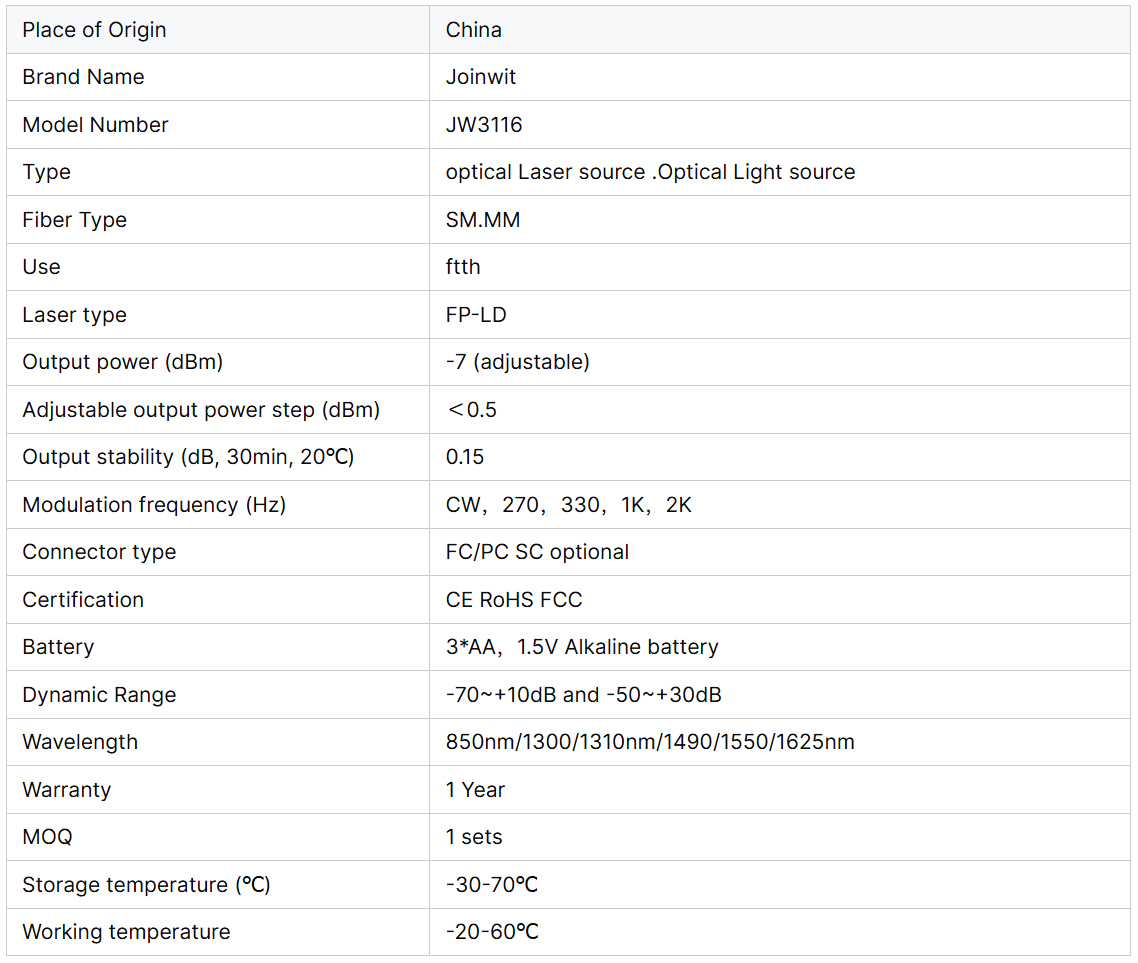Viewport: 1138px width, 963px height.
Task: Click the '-7 (adjustable)' output power value
Action: 518,362
